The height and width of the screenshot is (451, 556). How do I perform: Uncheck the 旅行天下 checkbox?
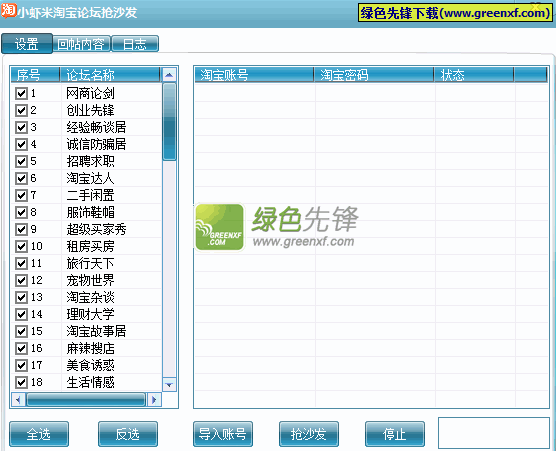(21, 264)
